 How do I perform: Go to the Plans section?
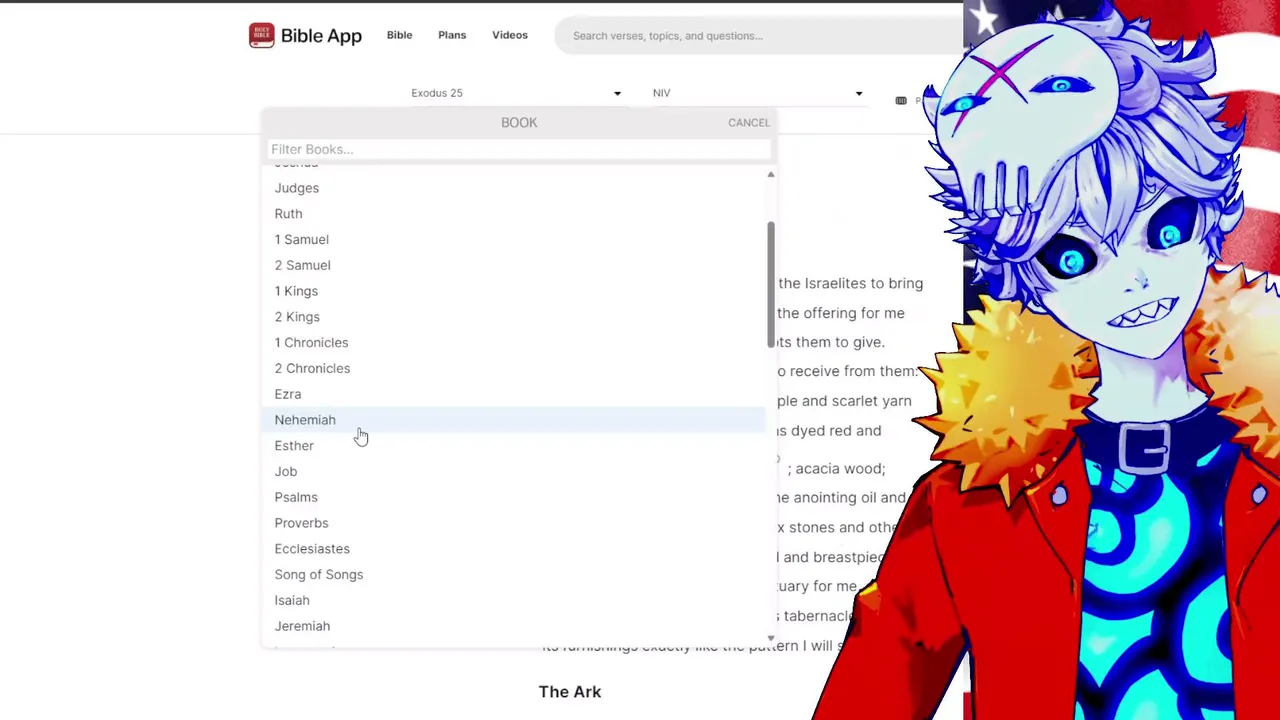452,35
